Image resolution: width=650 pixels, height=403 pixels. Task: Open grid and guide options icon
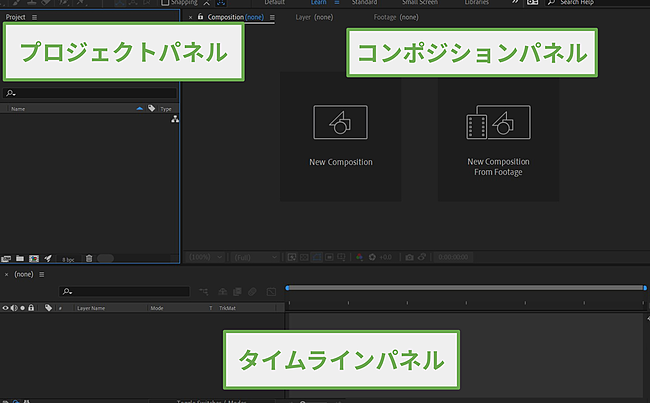341,257
